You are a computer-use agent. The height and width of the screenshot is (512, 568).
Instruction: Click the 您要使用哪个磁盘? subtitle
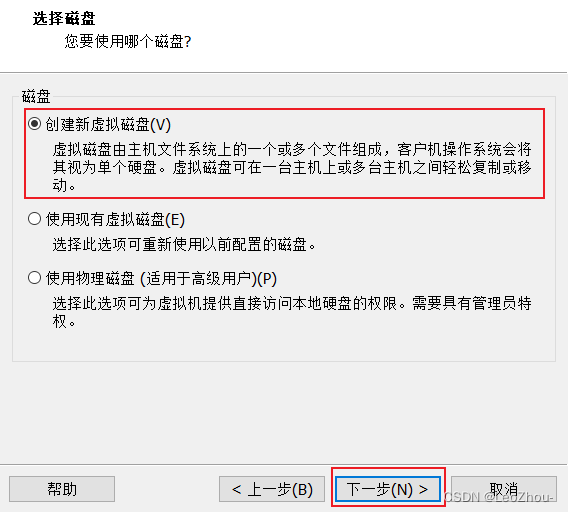click(128, 41)
